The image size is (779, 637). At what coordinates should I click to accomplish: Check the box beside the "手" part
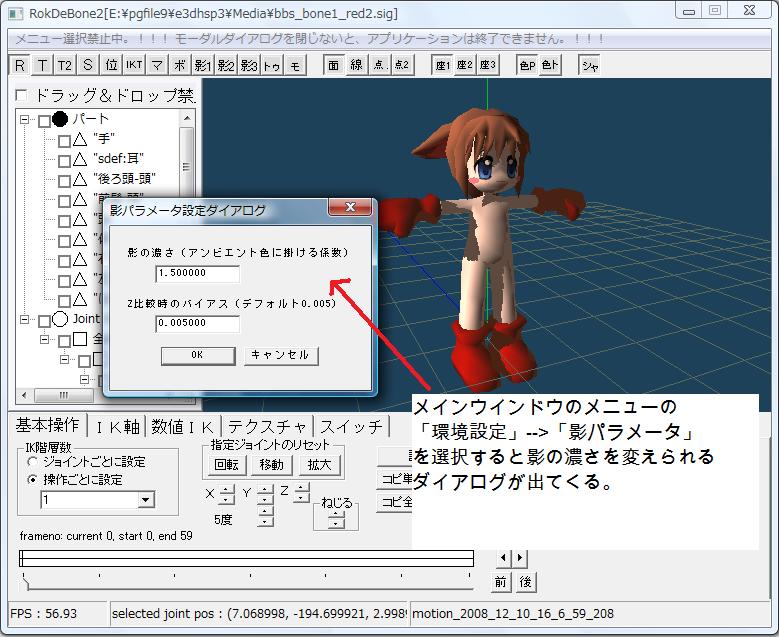[x=64, y=141]
